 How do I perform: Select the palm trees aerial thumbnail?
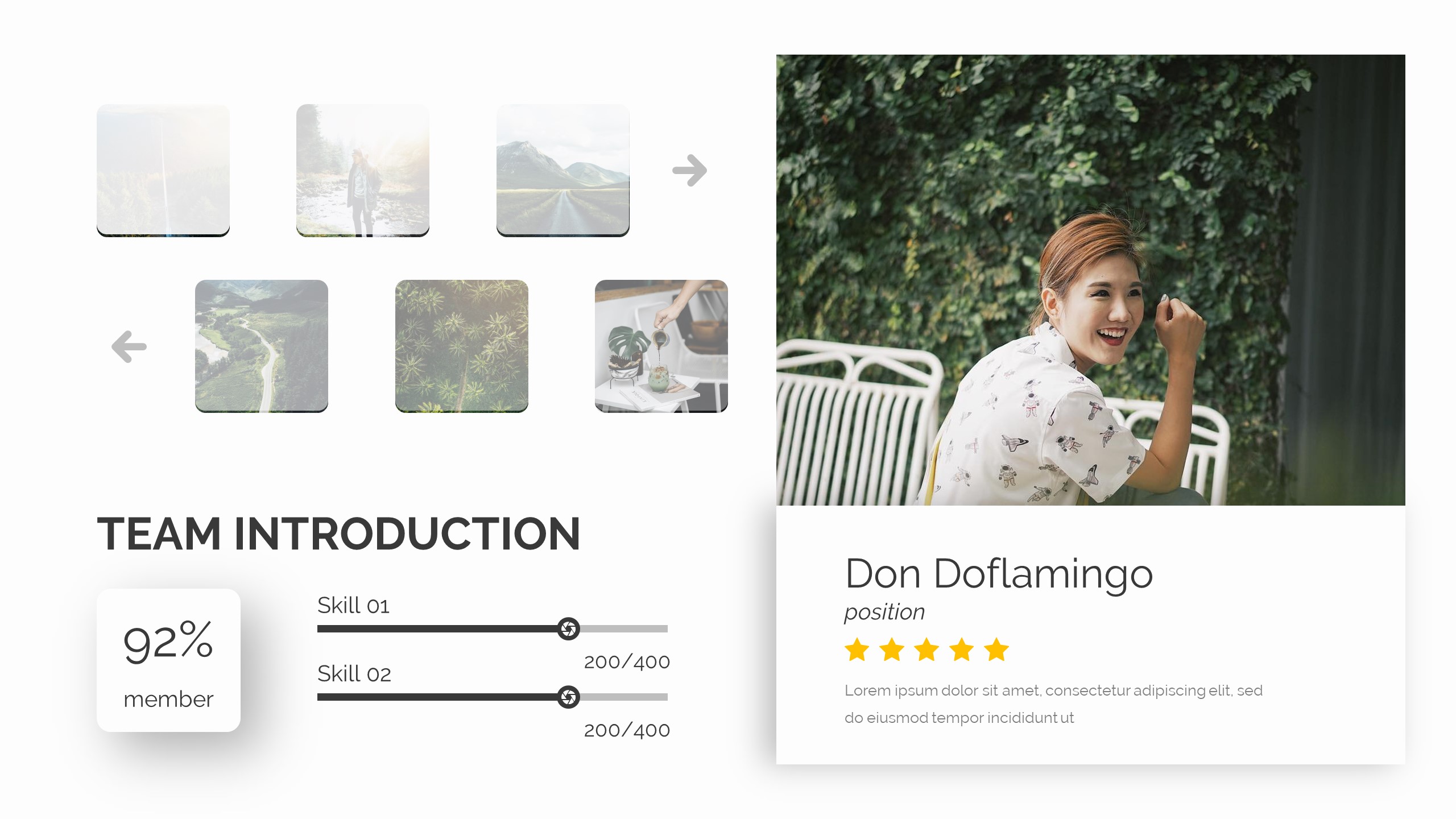[461, 346]
